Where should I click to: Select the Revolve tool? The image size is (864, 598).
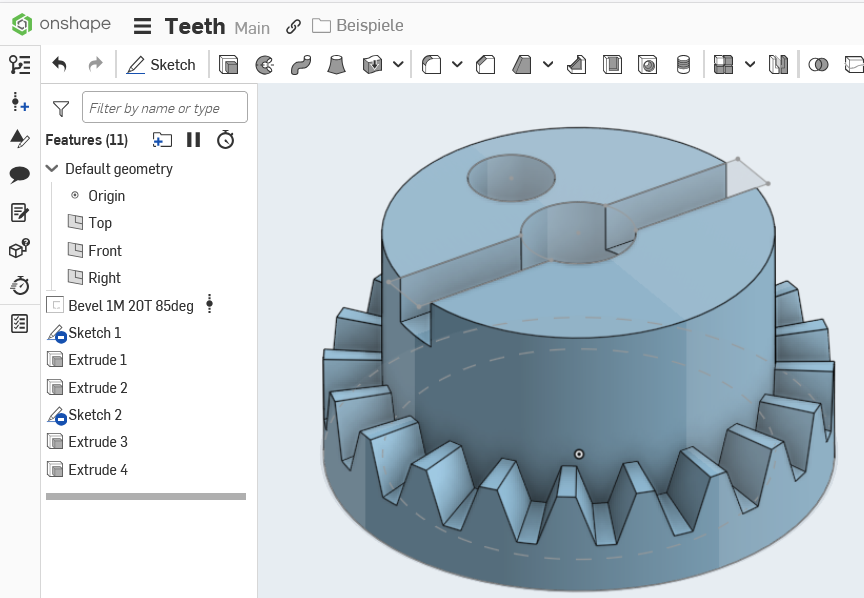(x=264, y=65)
